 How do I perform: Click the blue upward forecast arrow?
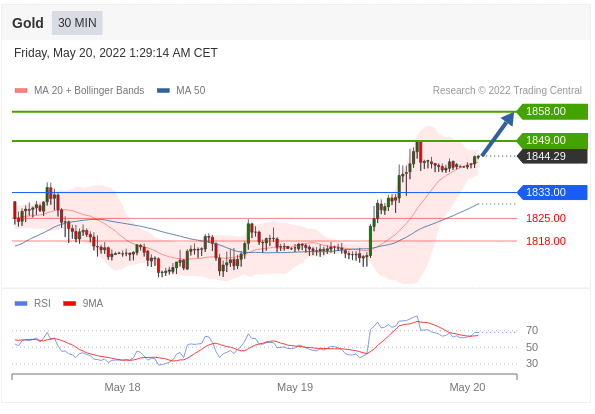click(x=498, y=134)
